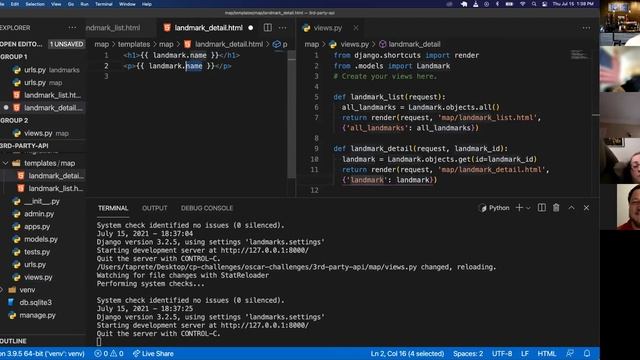
Task: Open views.py map in Group 2
Action: pos(43,133)
